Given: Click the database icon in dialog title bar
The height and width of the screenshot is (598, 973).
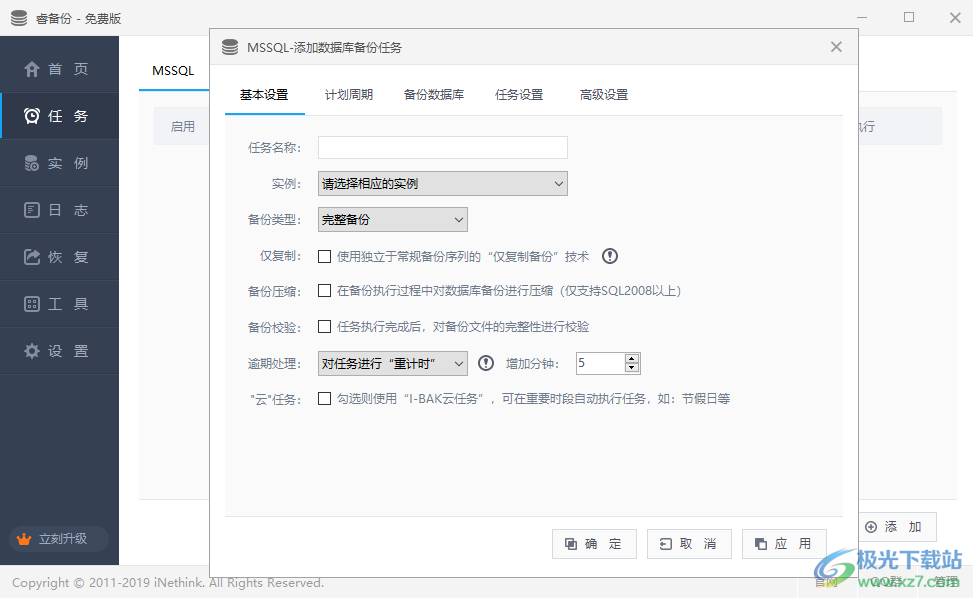Looking at the screenshot, I should tap(230, 47).
